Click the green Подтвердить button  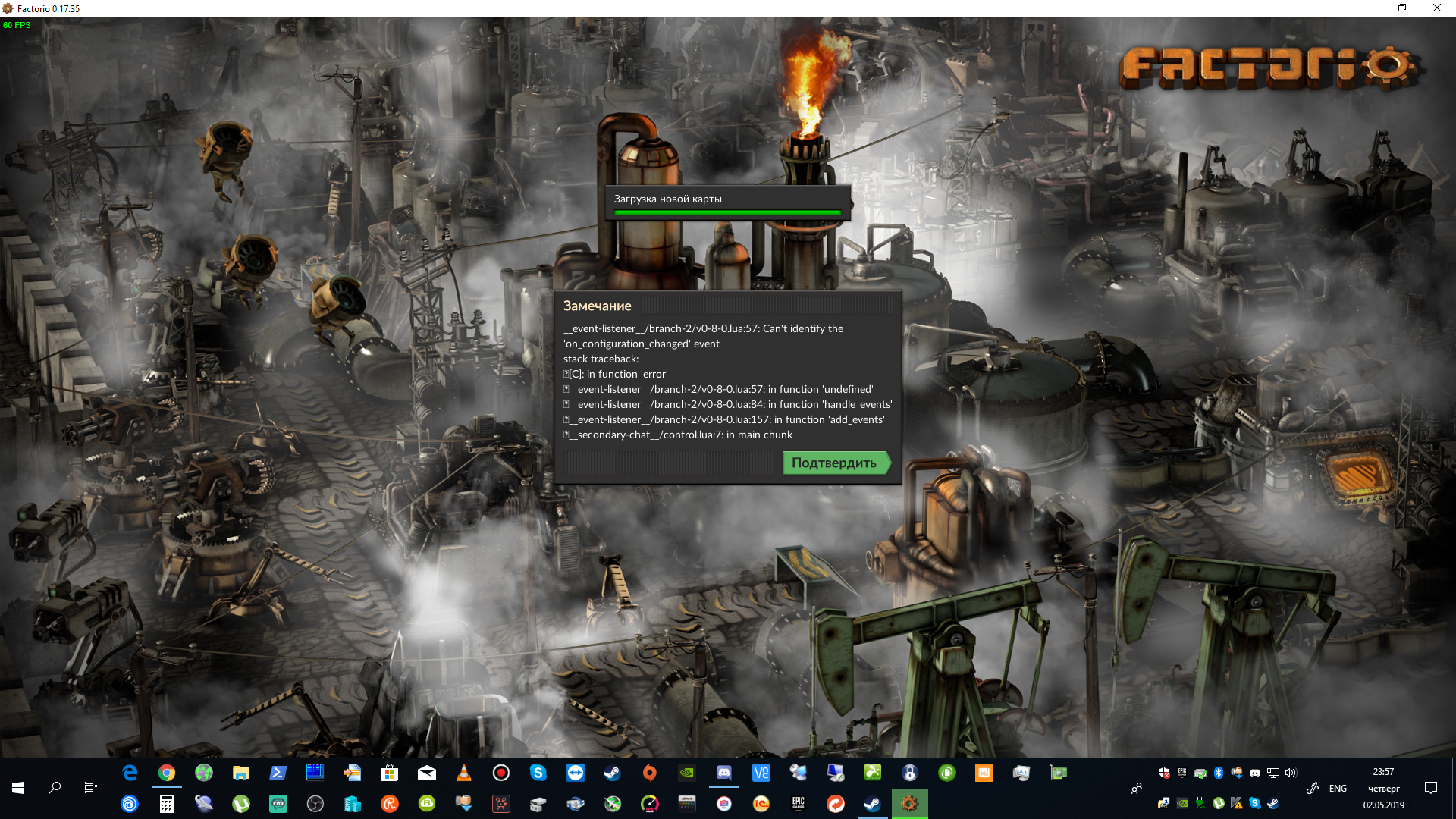(836, 463)
